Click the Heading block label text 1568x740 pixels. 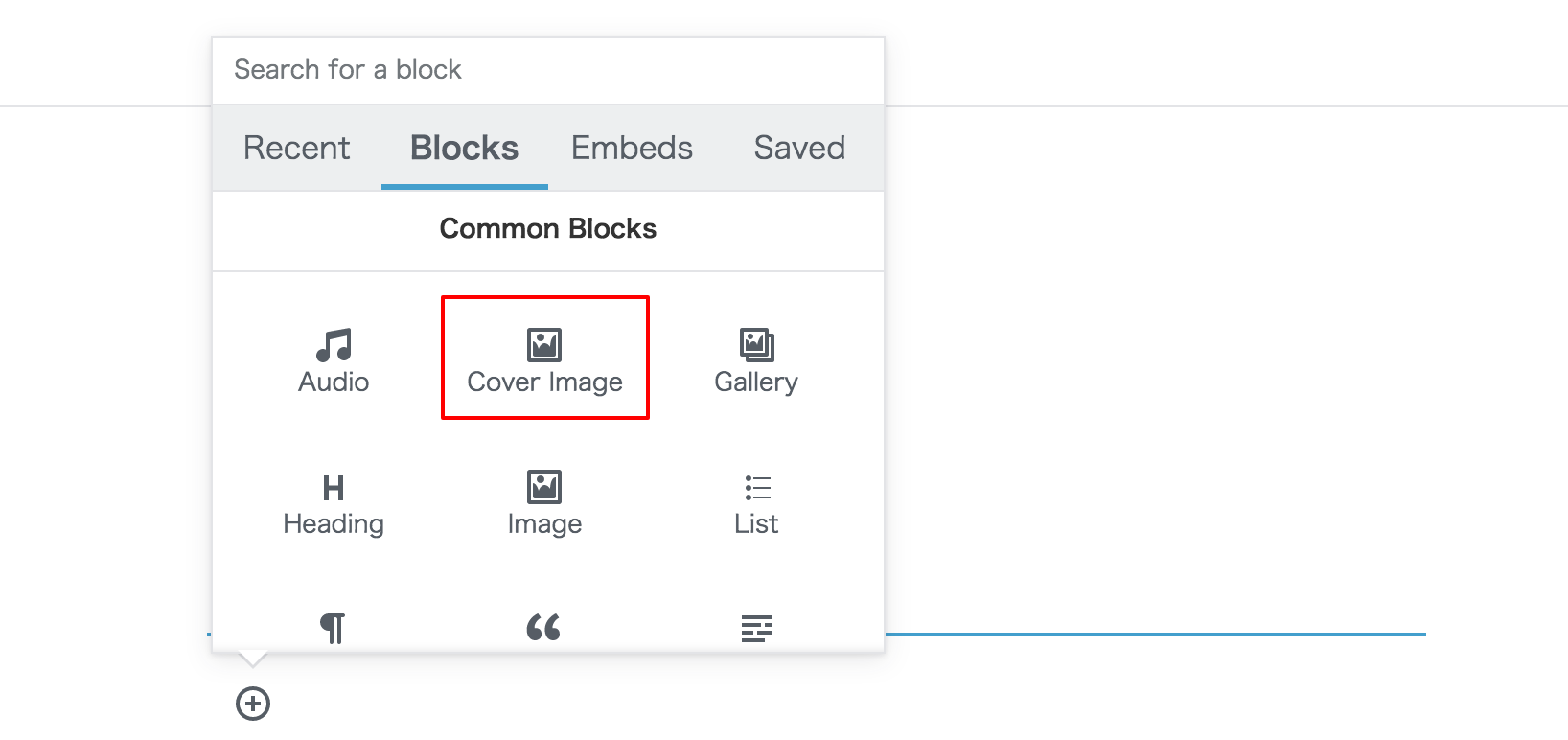[333, 523]
